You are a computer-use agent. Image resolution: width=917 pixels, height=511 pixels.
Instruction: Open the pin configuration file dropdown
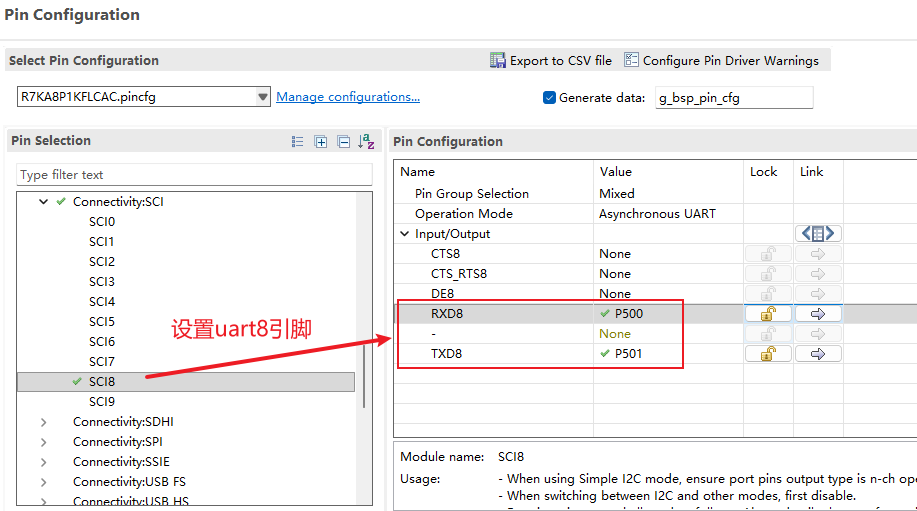pyautogui.click(x=263, y=97)
